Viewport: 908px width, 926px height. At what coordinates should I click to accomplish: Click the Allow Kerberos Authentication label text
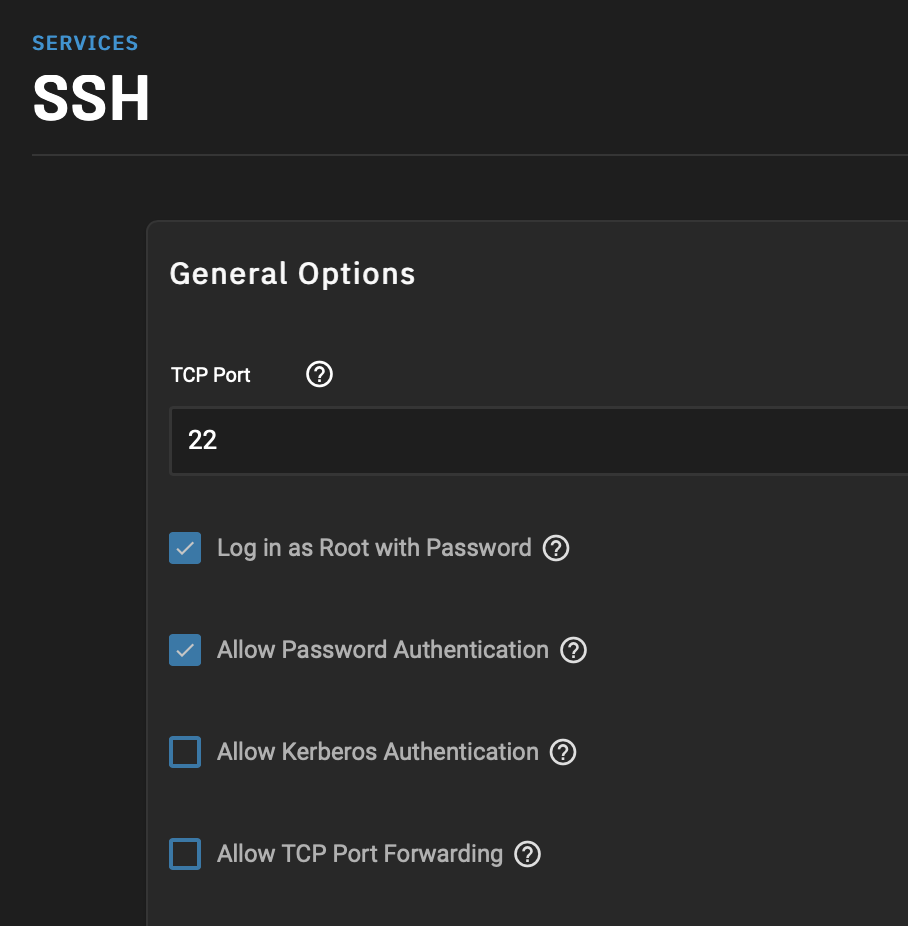click(x=378, y=752)
